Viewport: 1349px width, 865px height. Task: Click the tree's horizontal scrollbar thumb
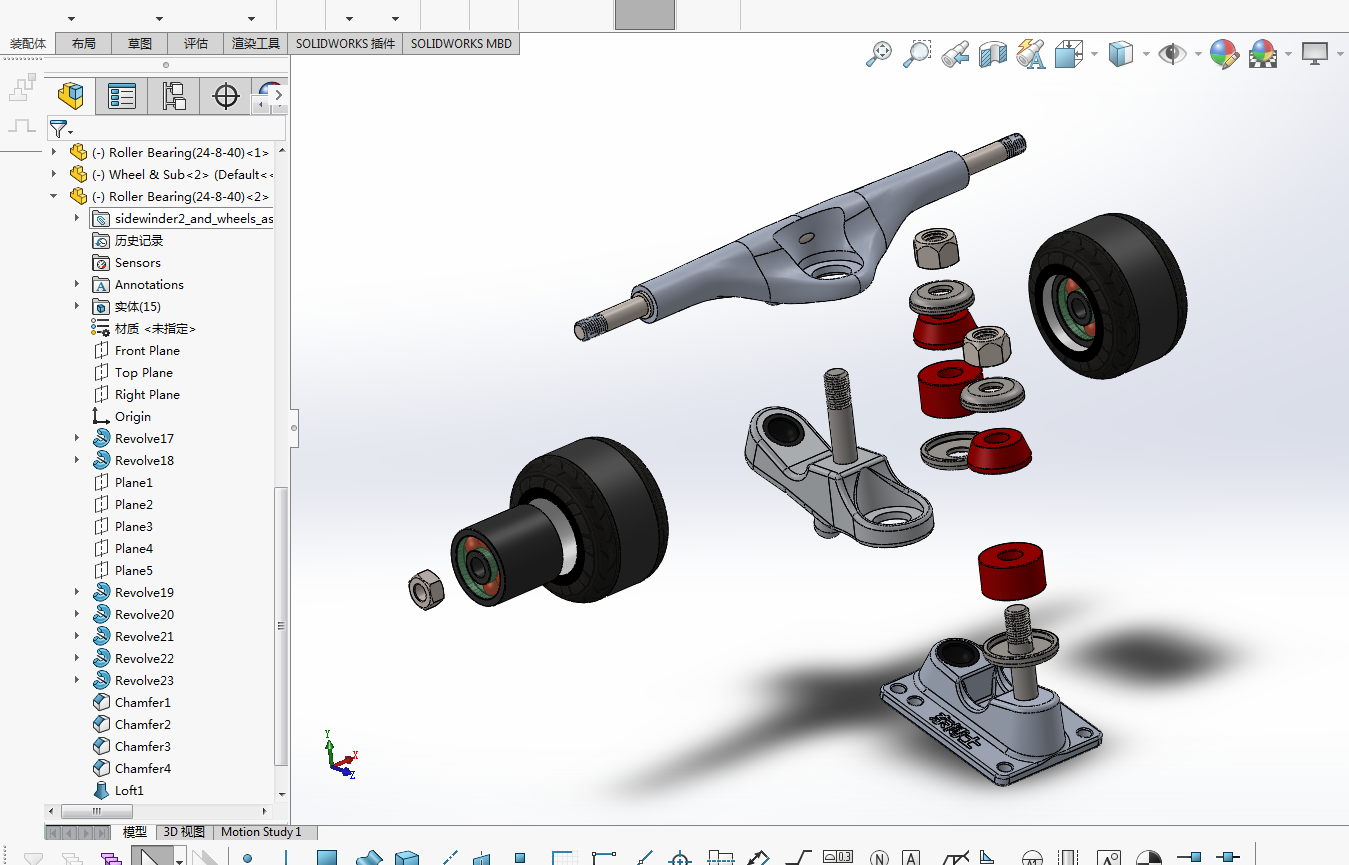97,811
